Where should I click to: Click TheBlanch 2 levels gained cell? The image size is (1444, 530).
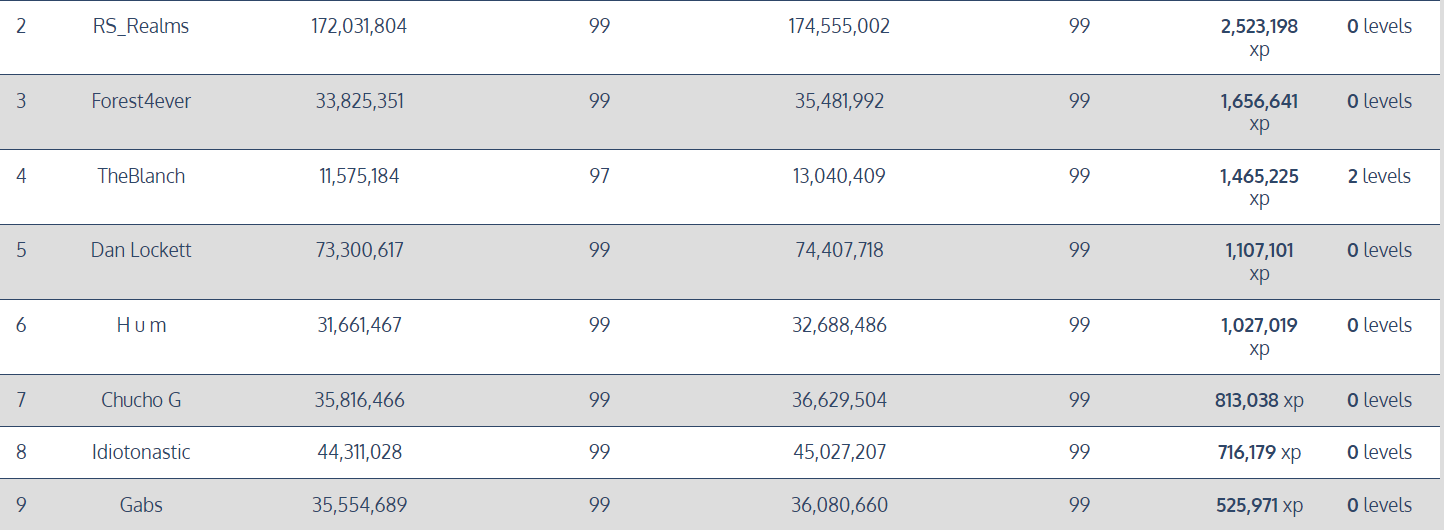(1379, 176)
